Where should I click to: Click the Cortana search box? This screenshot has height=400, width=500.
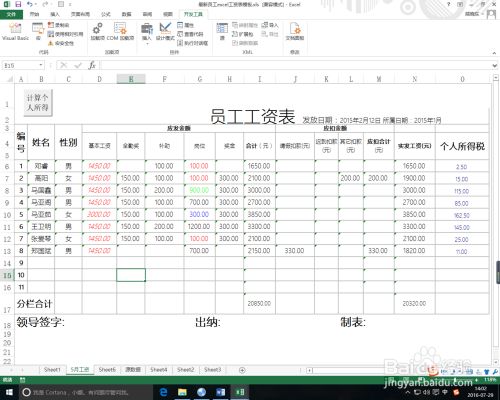click(x=86, y=392)
